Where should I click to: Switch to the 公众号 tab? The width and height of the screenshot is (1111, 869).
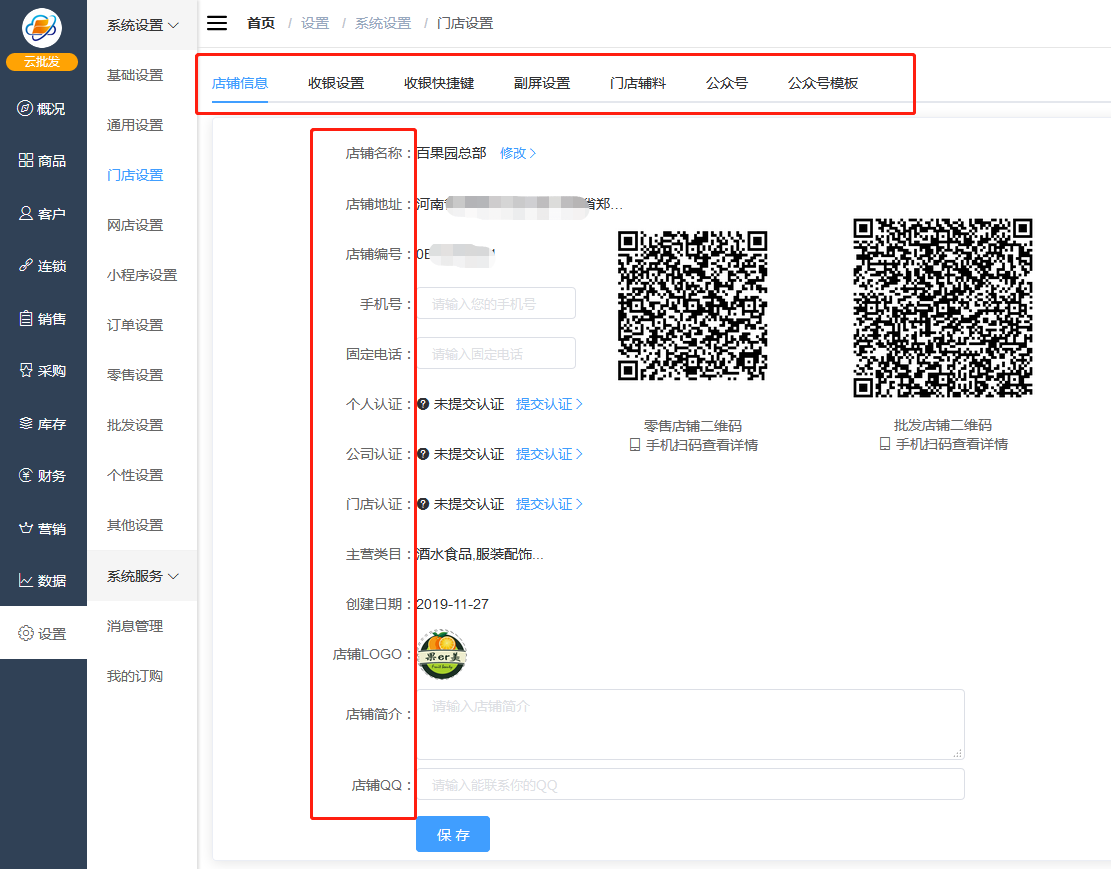click(x=727, y=83)
